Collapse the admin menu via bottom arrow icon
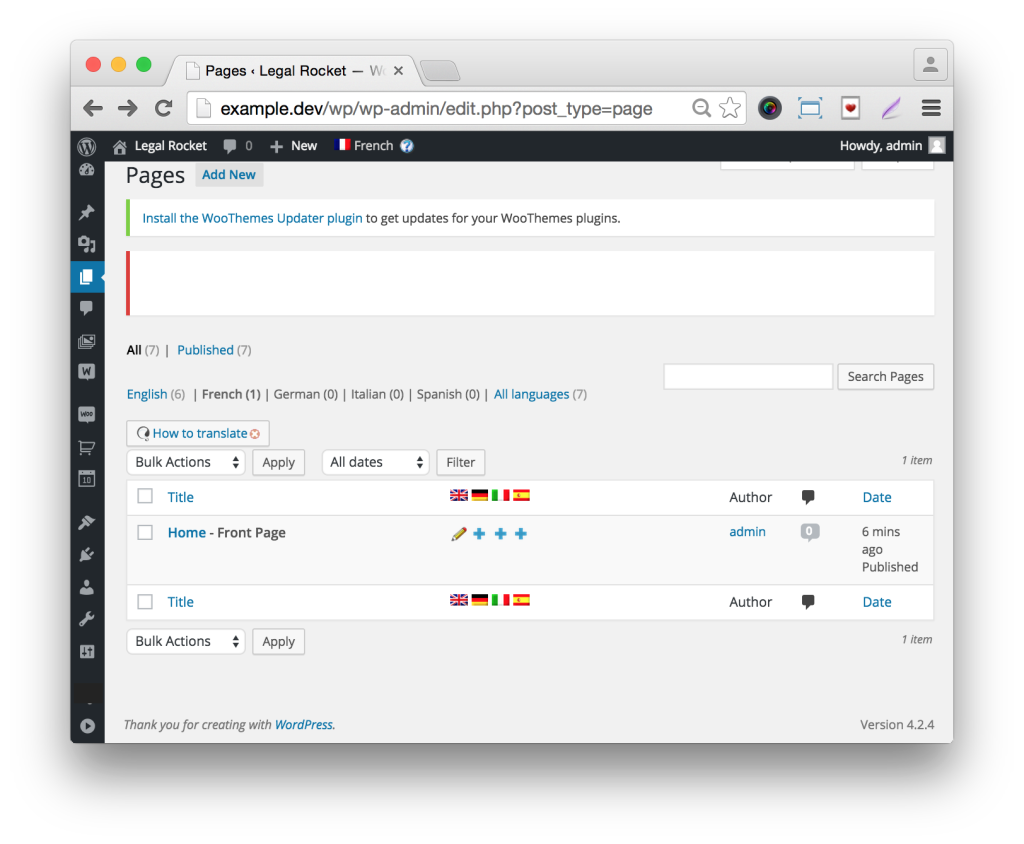This screenshot has width=1024, height=844. 87,725
